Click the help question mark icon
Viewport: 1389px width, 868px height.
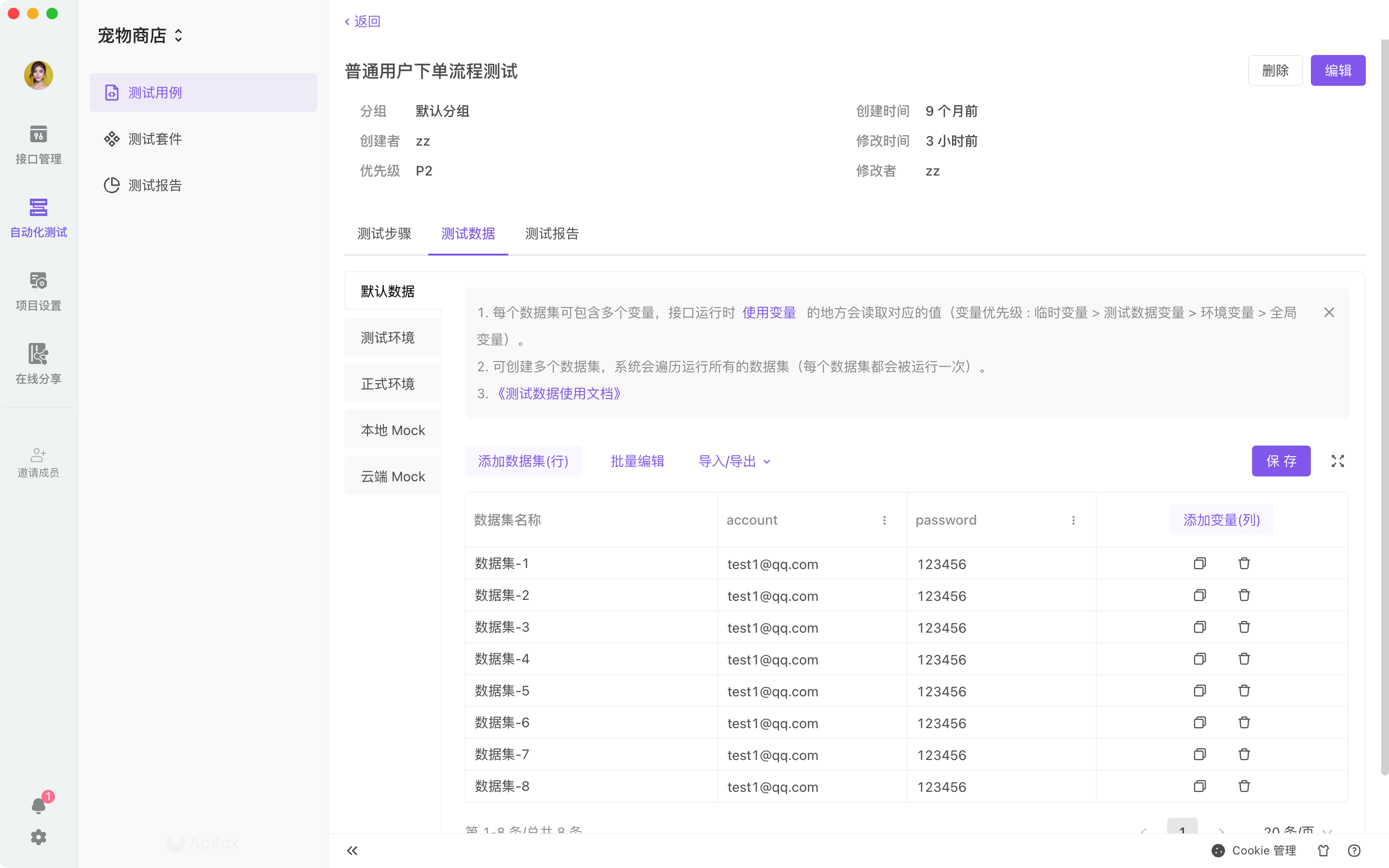click(1354, 850)
